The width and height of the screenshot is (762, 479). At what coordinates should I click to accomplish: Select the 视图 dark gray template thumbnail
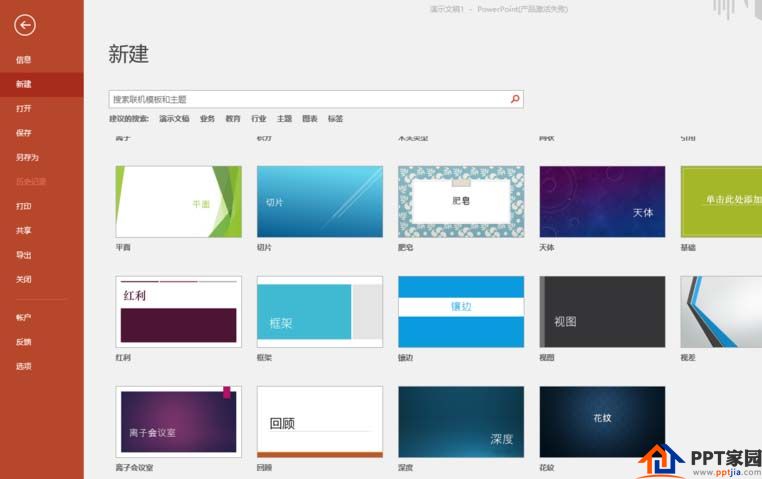pos(602,312)
